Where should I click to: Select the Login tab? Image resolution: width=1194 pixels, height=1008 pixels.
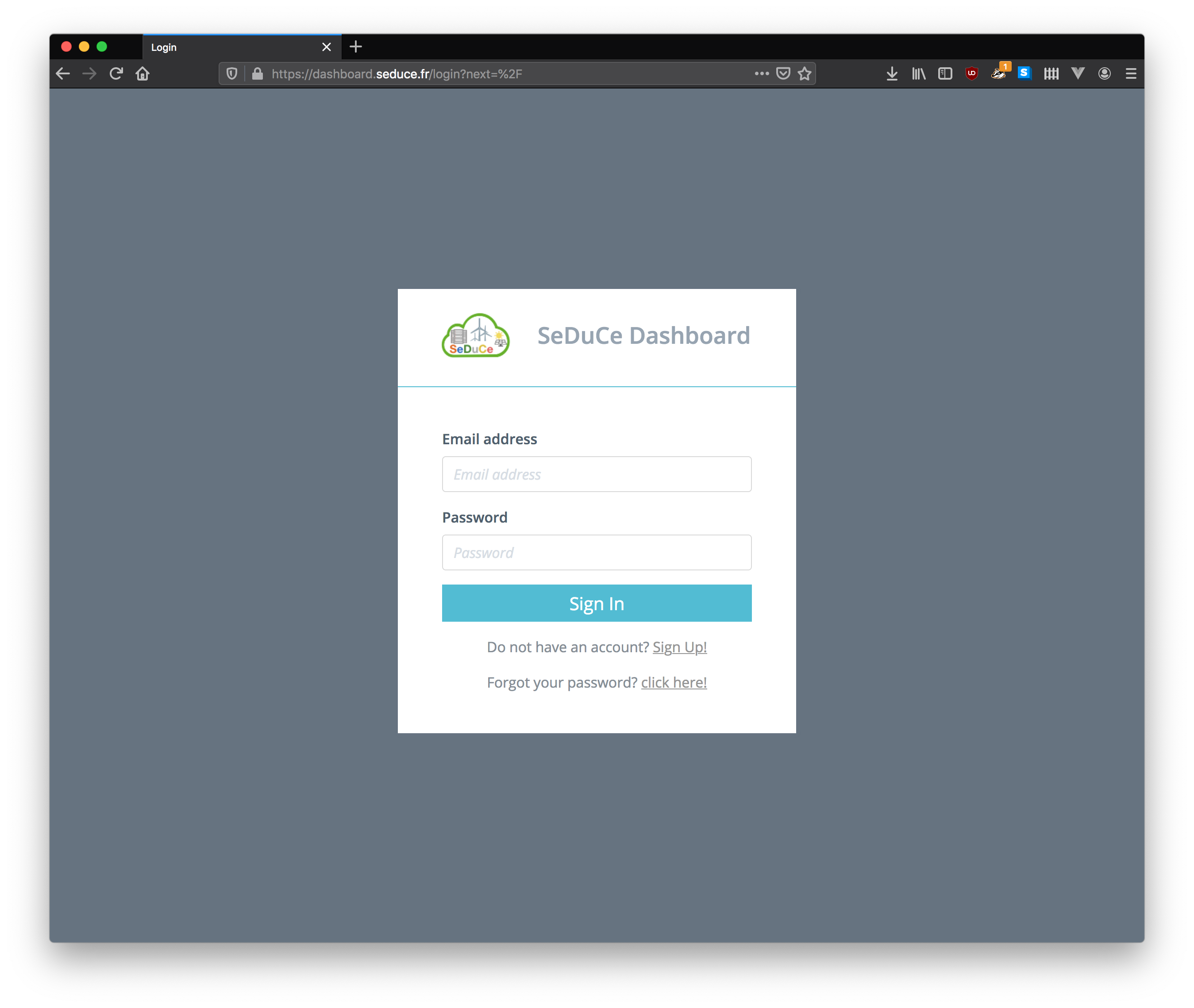click(241, 47)
